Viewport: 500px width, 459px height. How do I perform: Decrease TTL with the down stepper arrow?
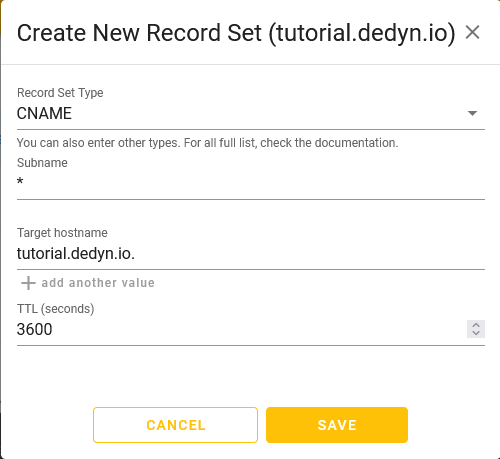476,333
